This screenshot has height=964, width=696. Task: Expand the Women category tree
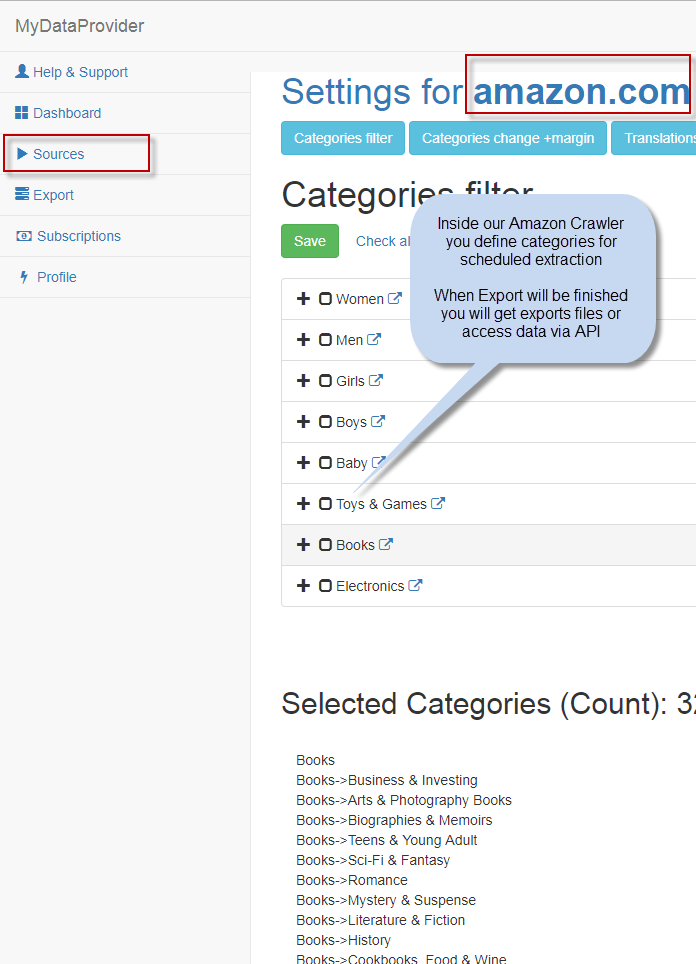pos(303,299)
